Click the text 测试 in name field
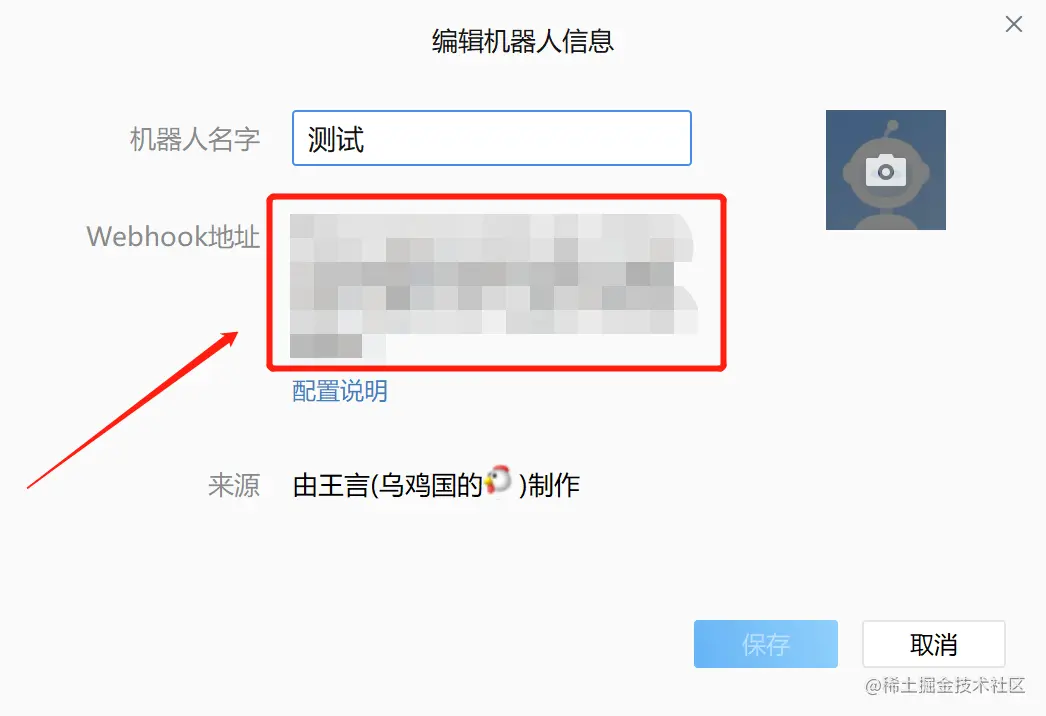 (x=336, y=140)
